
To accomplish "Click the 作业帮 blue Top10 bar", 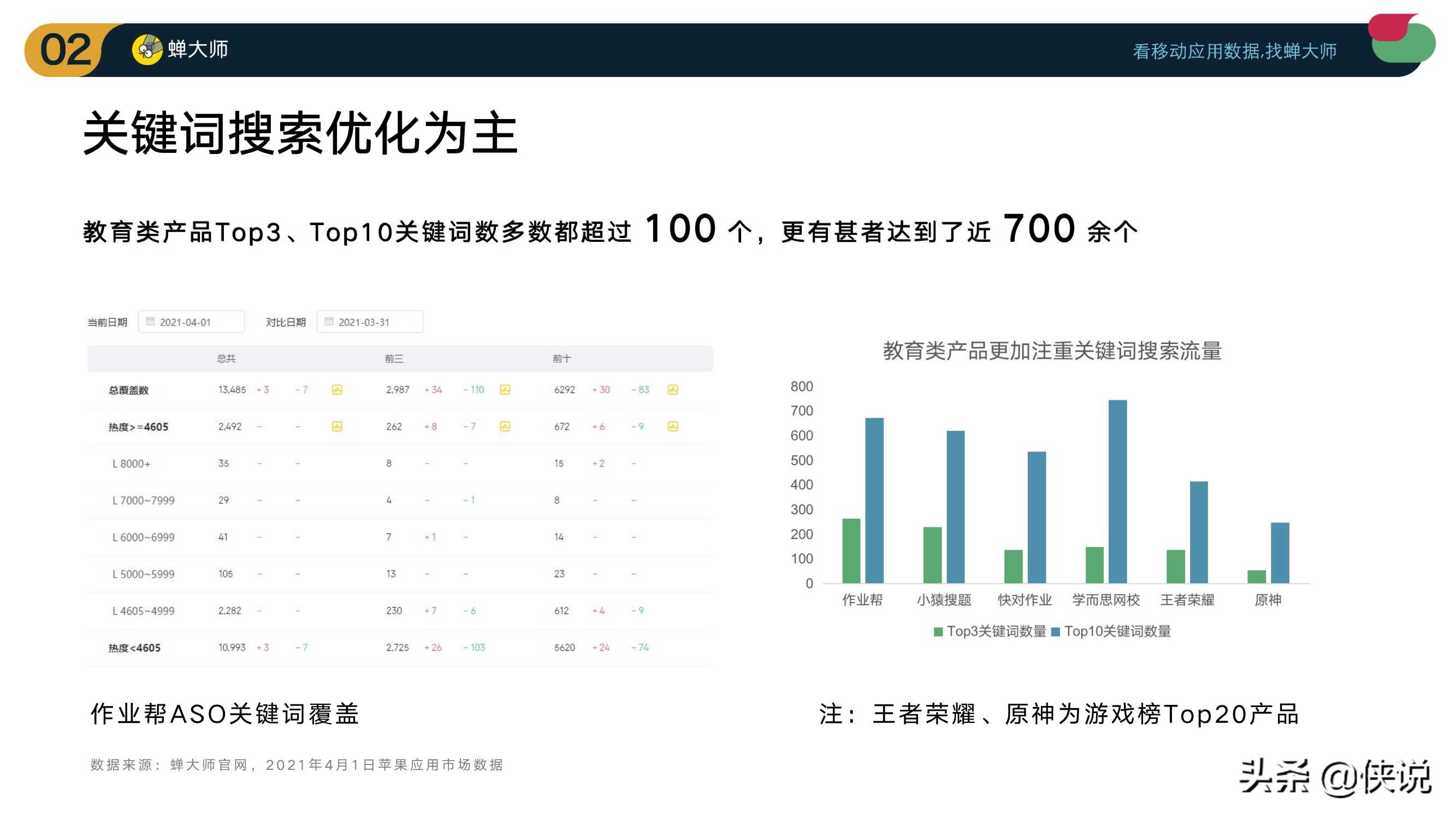I will tap(874, 500).
